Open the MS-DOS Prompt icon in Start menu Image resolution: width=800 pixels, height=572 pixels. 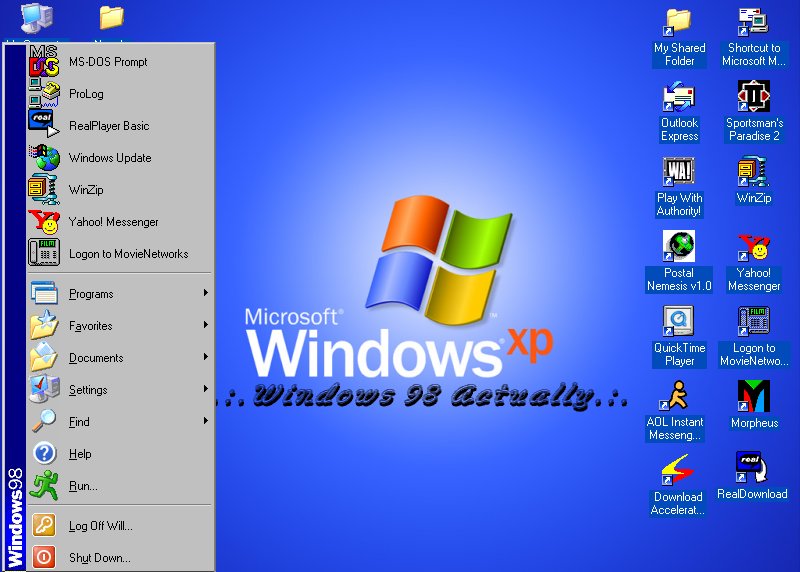tap(44, 61)
